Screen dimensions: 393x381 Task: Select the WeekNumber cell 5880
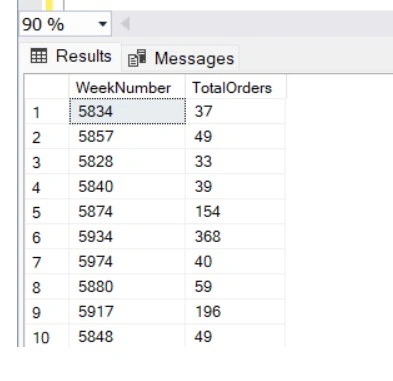point(127,286)
